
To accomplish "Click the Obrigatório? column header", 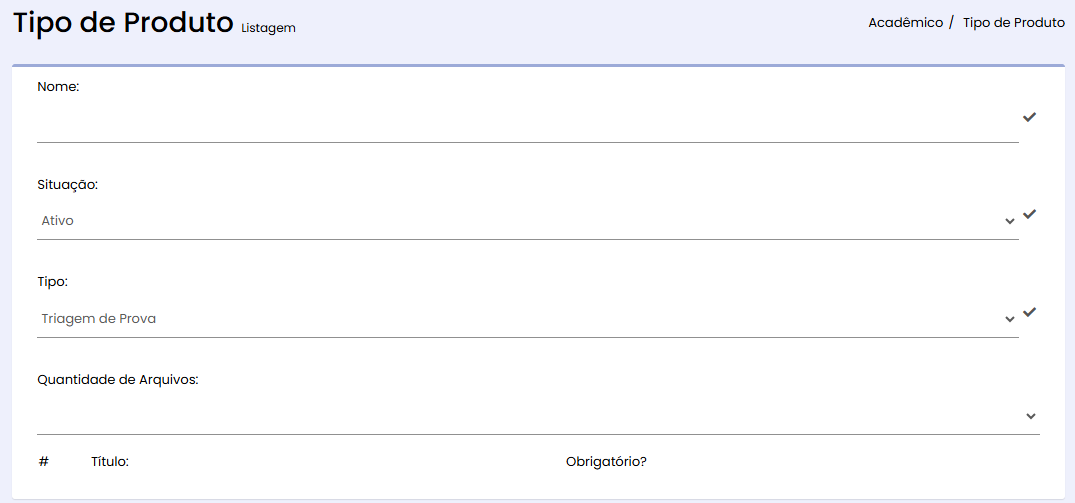I will 606,462.
